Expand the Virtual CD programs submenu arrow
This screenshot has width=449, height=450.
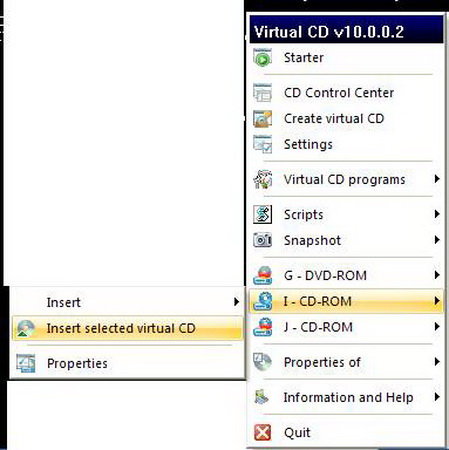437,179
